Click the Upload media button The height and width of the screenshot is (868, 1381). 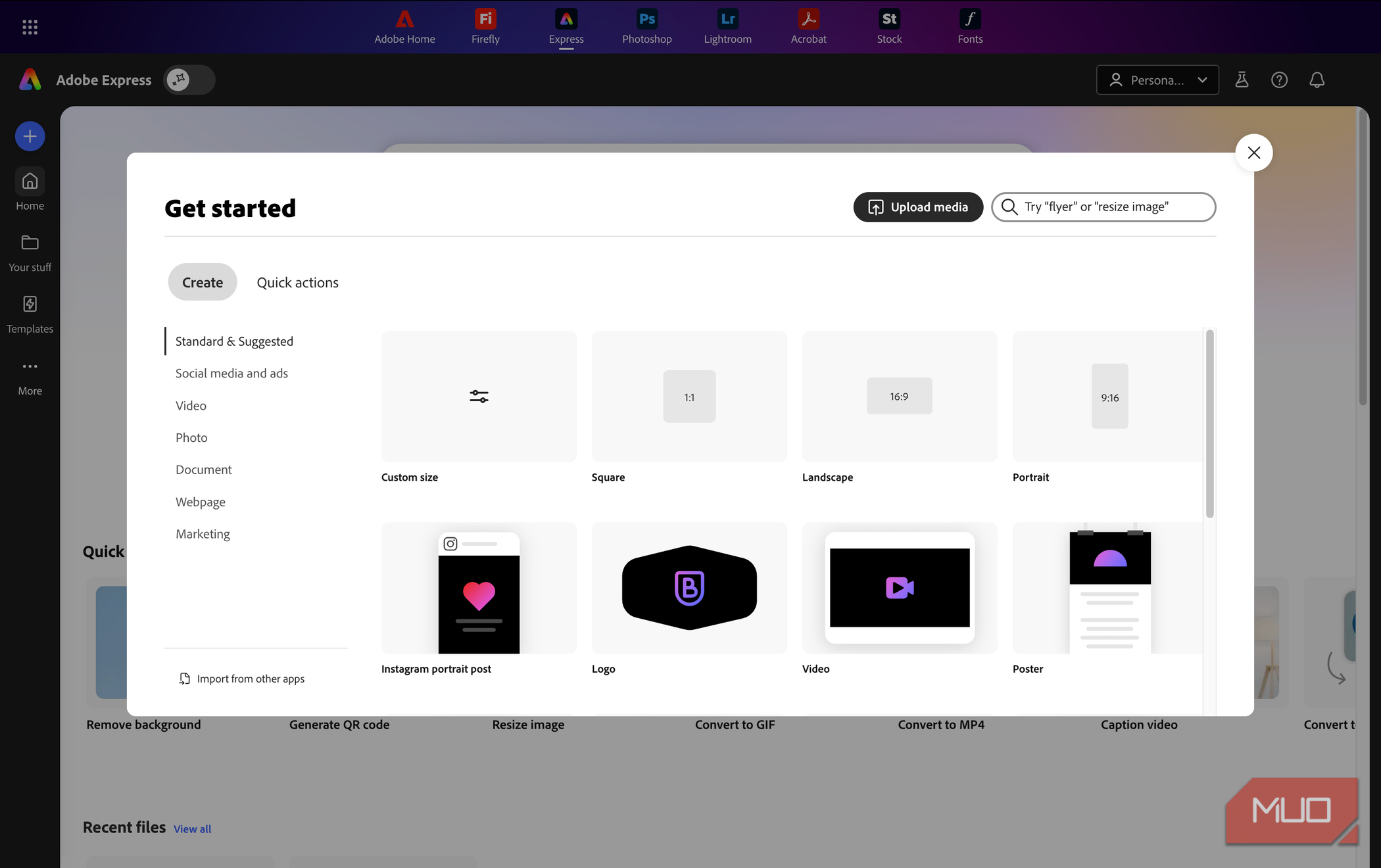[x=918, y=207]
